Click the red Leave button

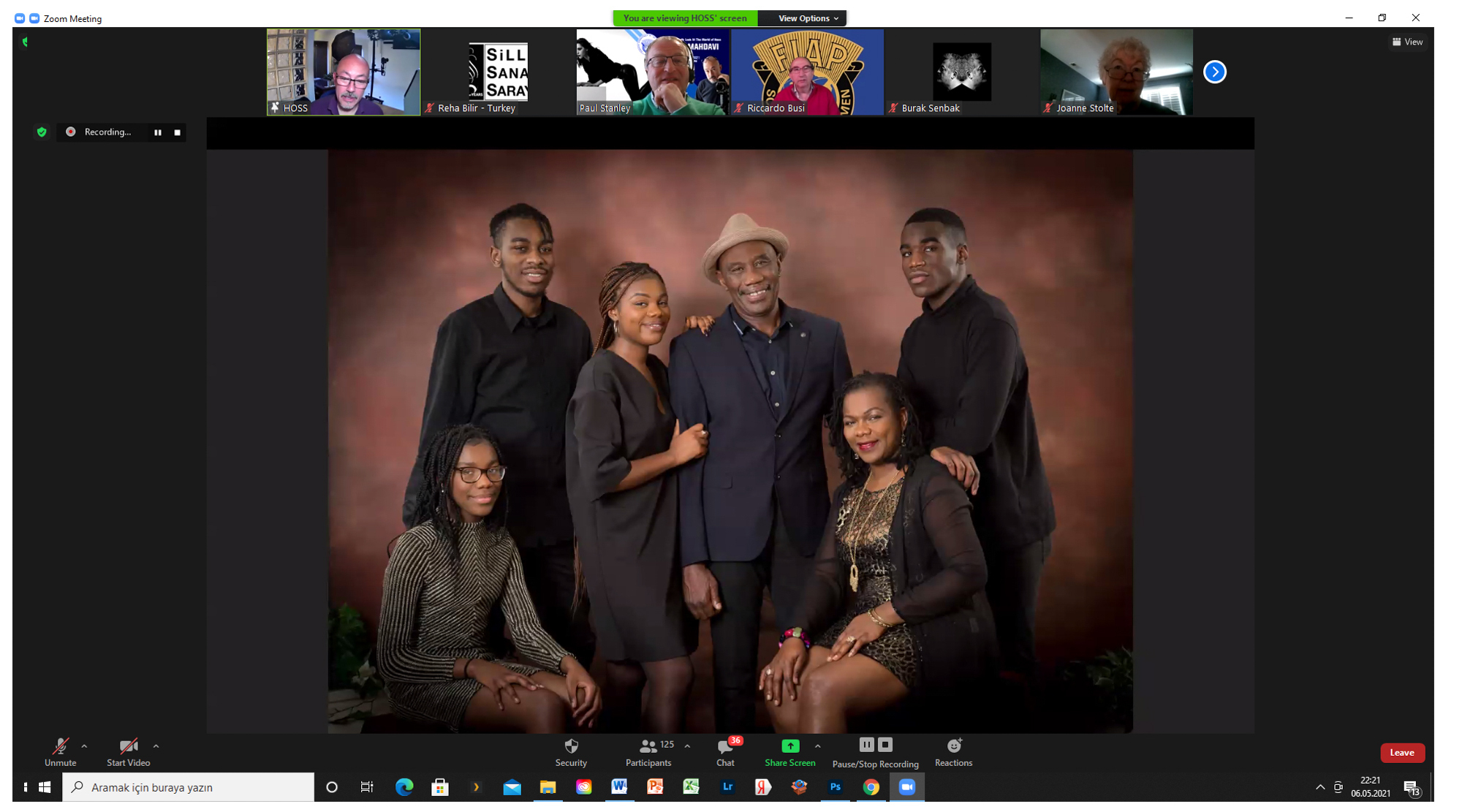pos(1402,753)
